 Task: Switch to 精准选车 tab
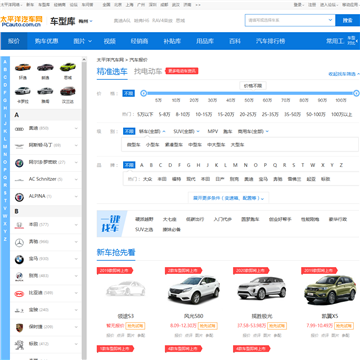point(112,71)
